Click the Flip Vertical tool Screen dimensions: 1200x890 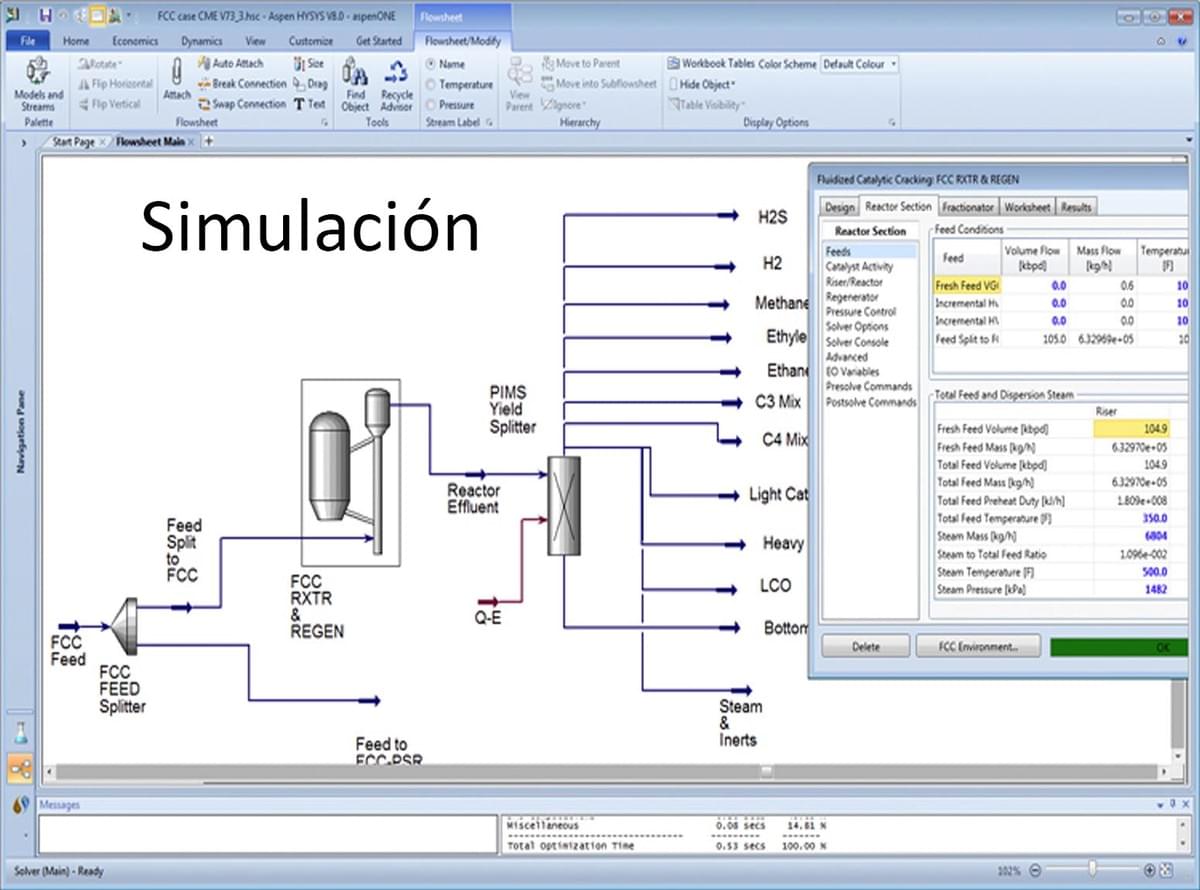pos(109,104)
